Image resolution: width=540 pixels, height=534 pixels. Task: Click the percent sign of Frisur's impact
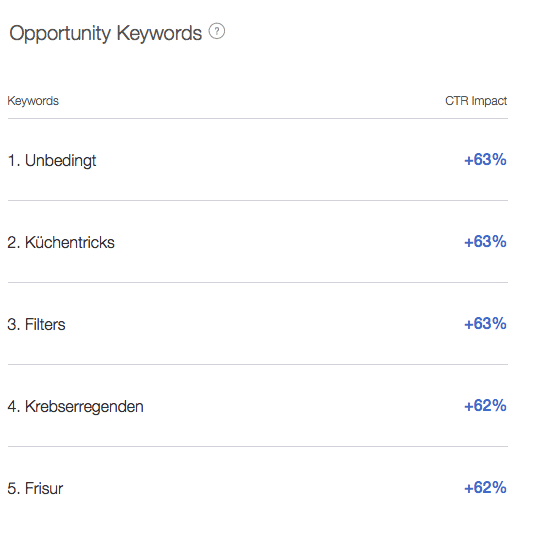coord(499,488)
